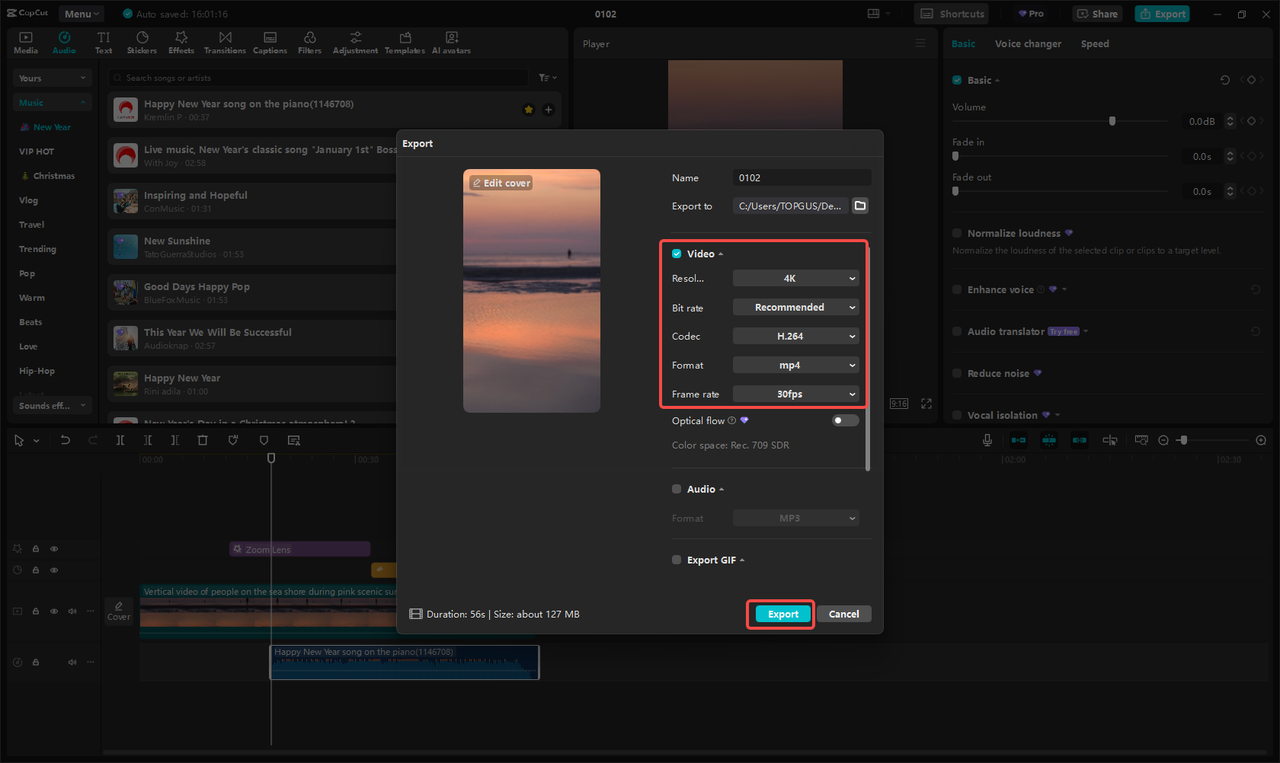1280x763 pixels.
Task: Open Shortcuts from the title bar
Action: [x=952, y=14]
